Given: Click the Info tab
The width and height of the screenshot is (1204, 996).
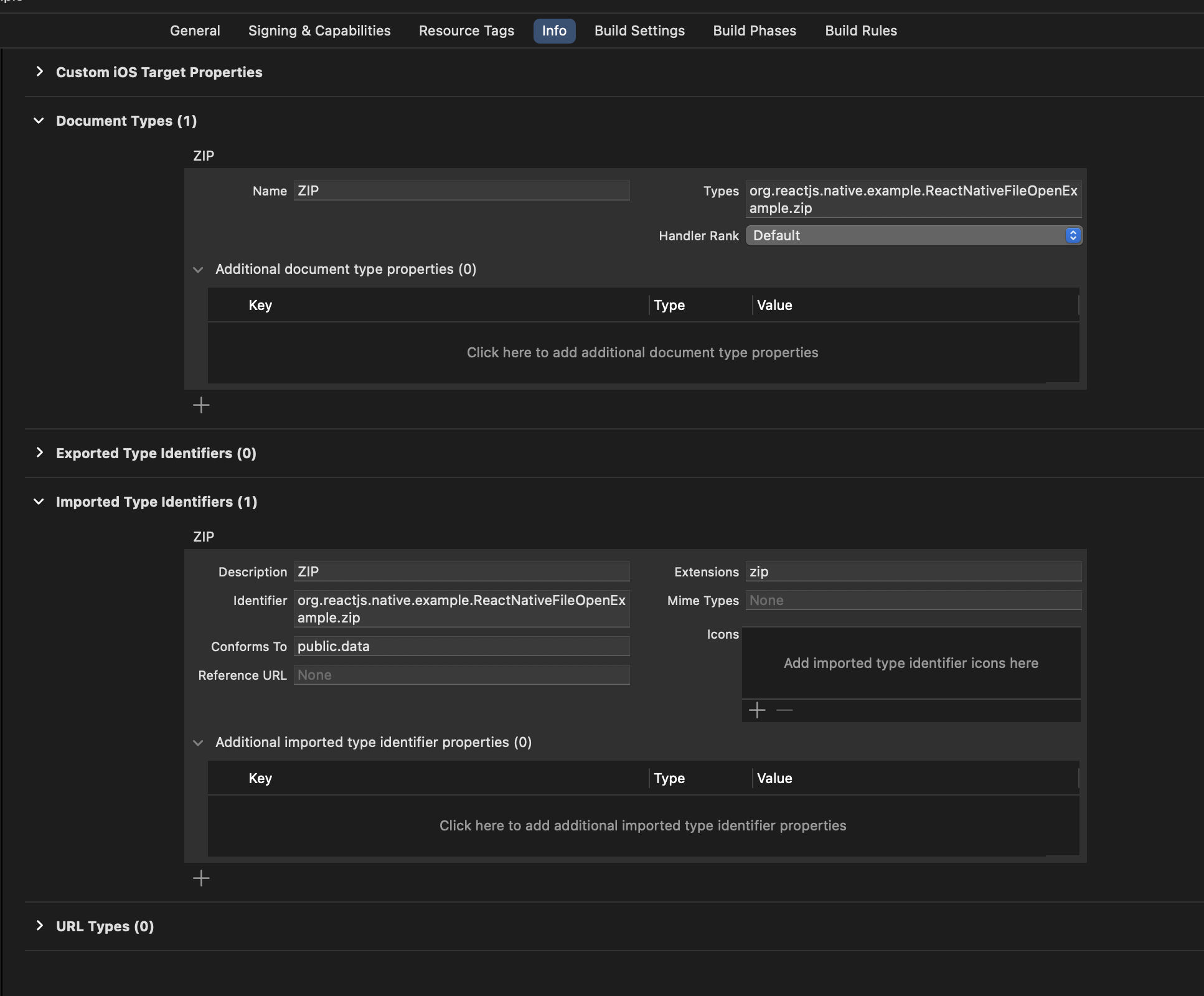Looking at the screenshot, I should [x=554, y=30].
